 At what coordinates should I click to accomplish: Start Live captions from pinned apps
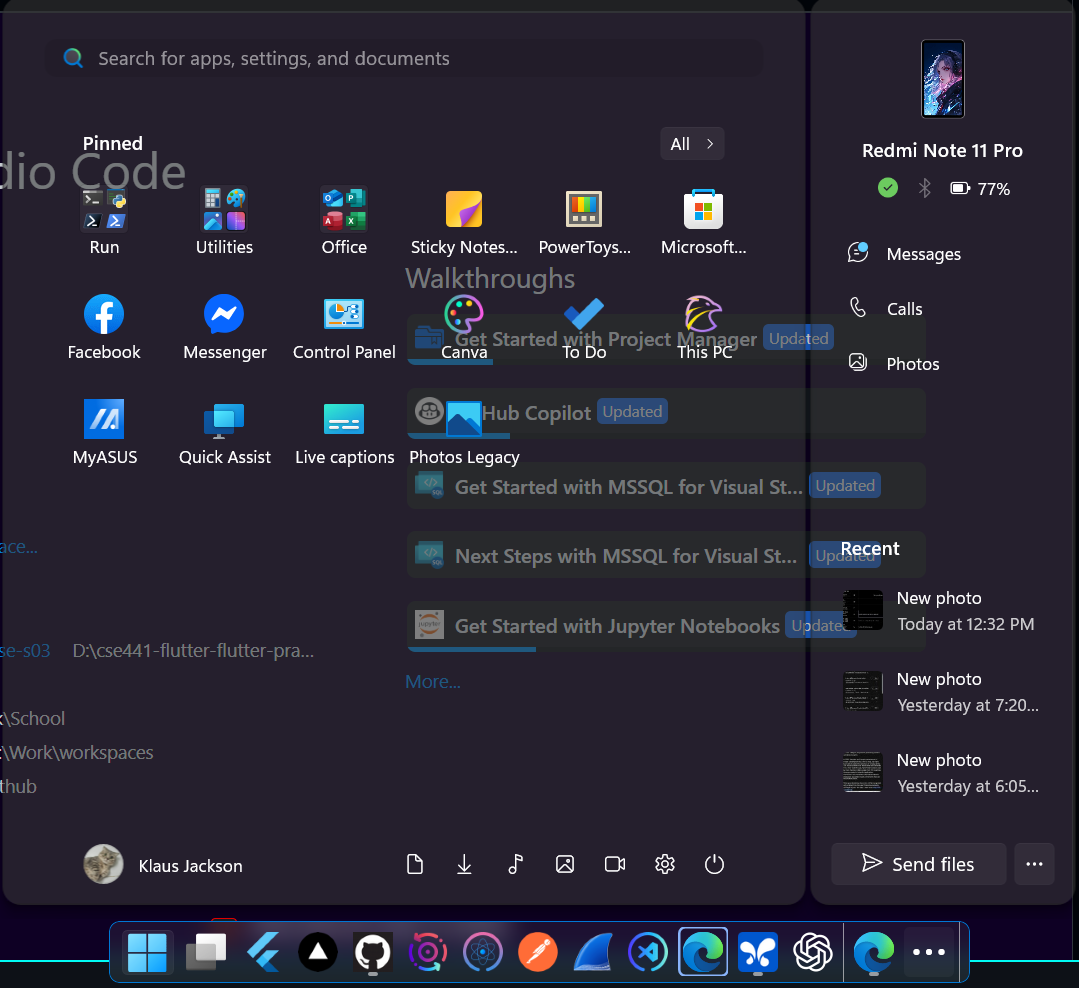[x=344, y=432]
